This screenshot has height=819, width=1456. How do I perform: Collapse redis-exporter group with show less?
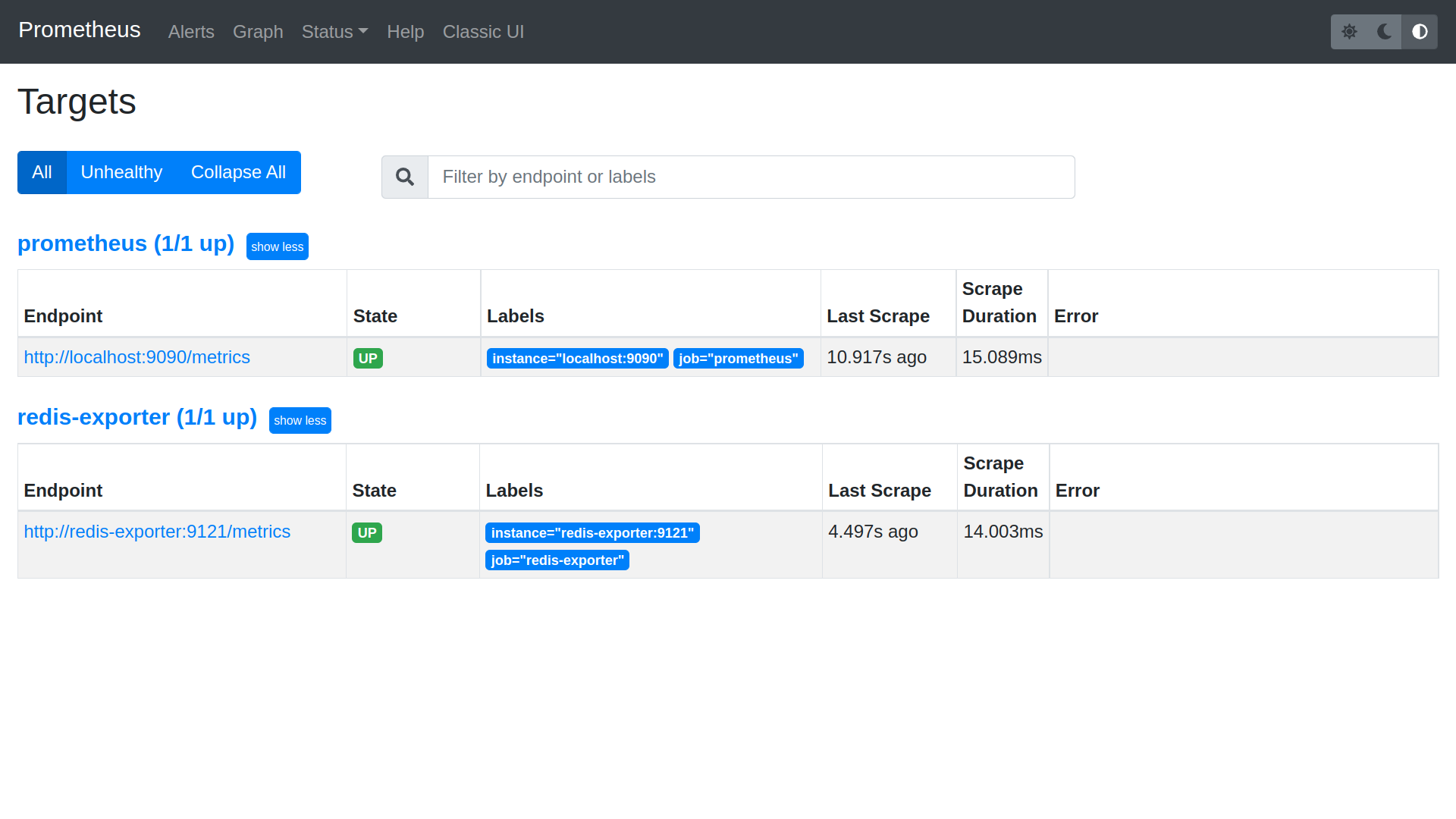(300, 420)
